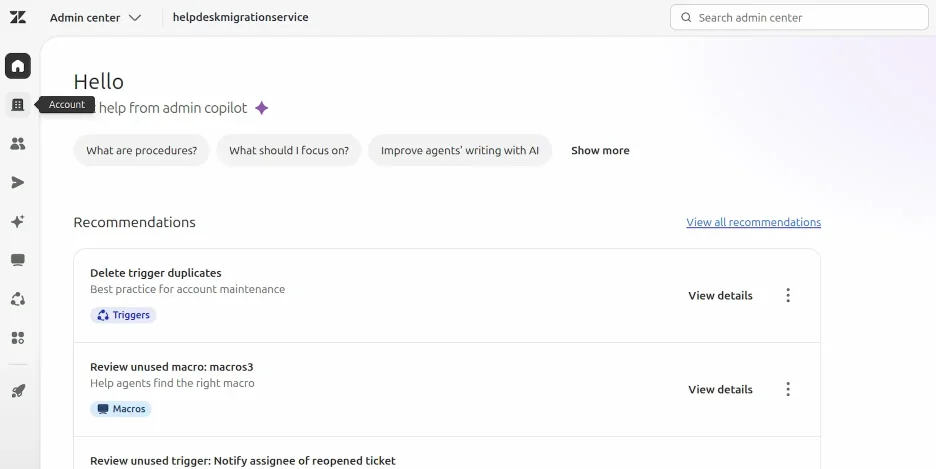The height and width of the screenshot is (469, 936).
Task: Click the Recommendations heading
Action: coord(134,222)
